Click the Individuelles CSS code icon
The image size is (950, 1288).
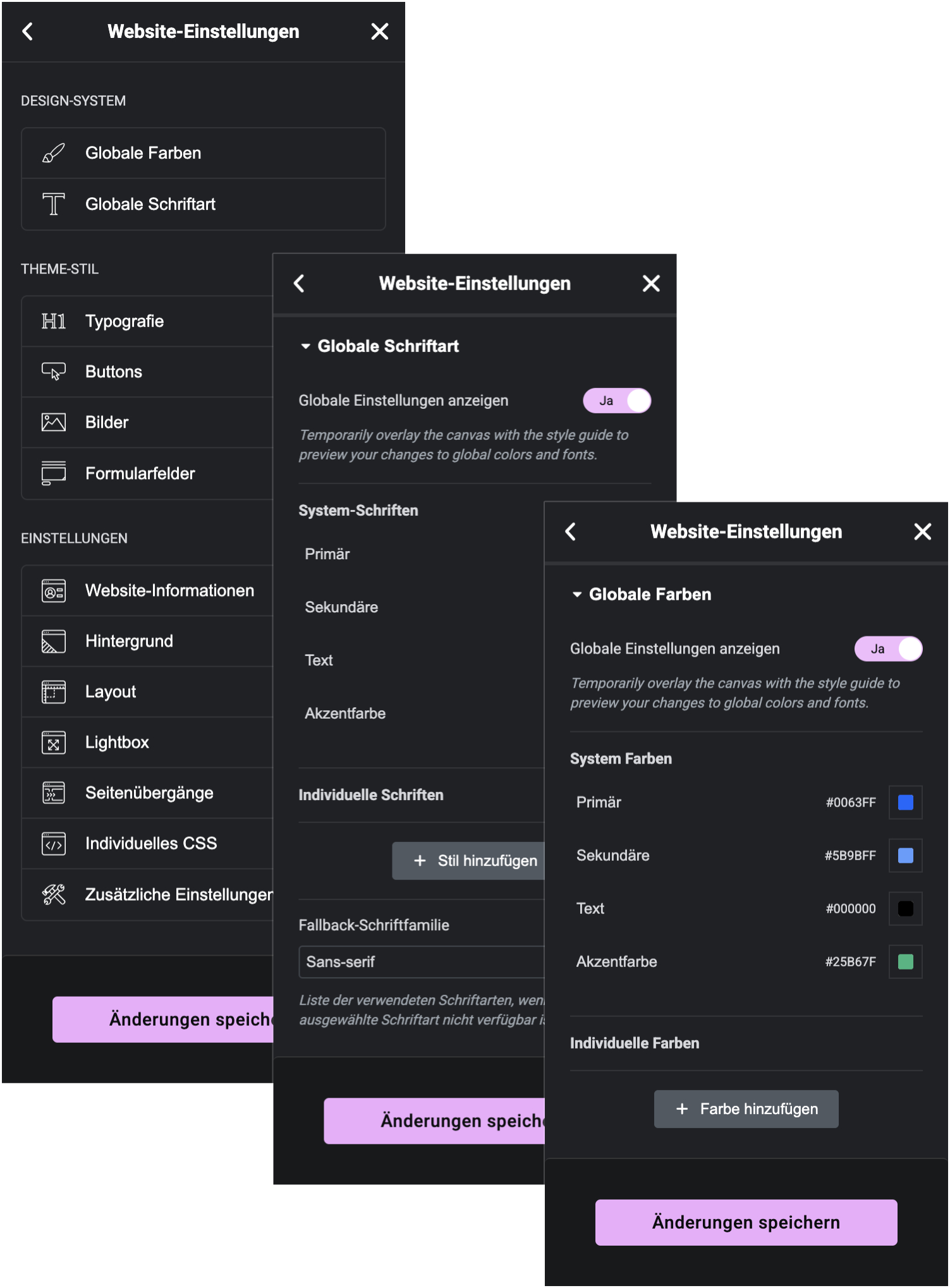[x=53, y=844]
